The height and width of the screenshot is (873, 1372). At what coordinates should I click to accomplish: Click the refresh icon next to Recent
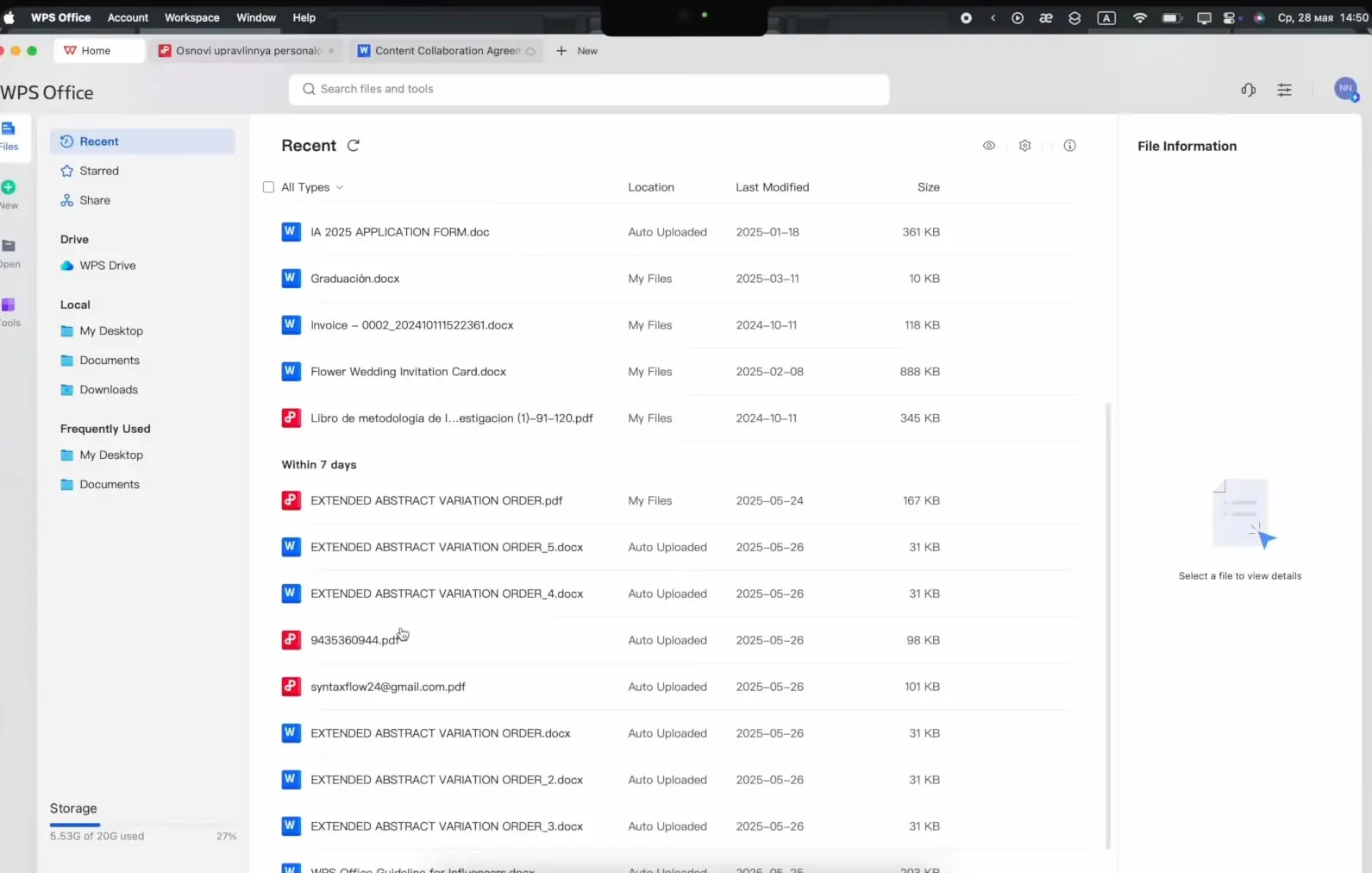coord(353,146)
